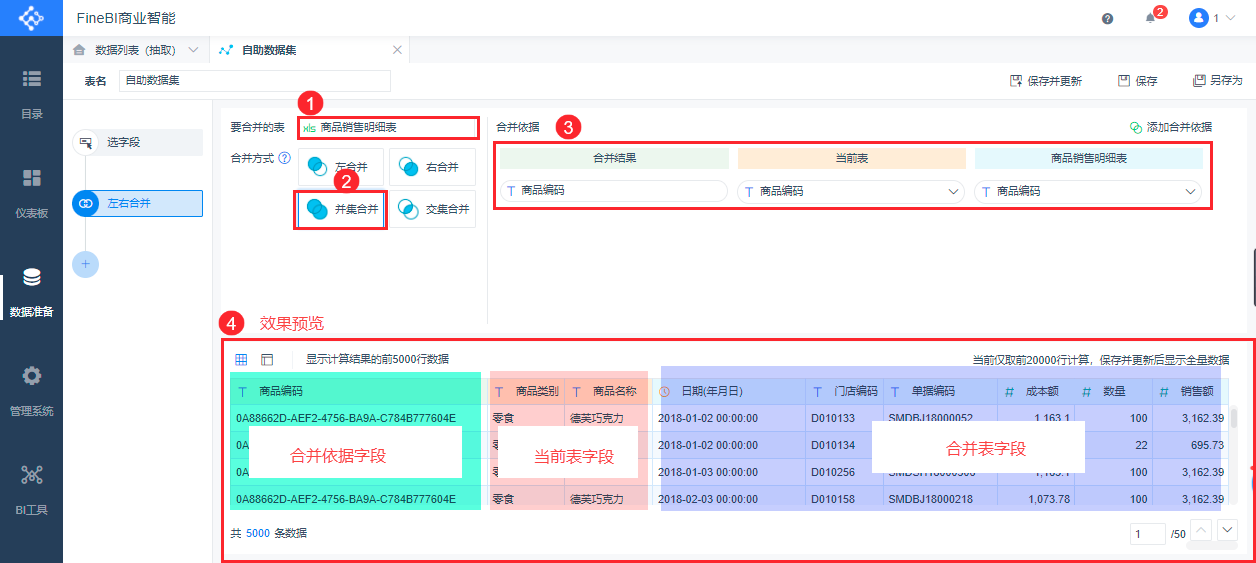The height and width of the screenshot is (563, 1256).
Task: Click date cell 2018-02-03 00:00:00
Action: (x=729, y=499)
